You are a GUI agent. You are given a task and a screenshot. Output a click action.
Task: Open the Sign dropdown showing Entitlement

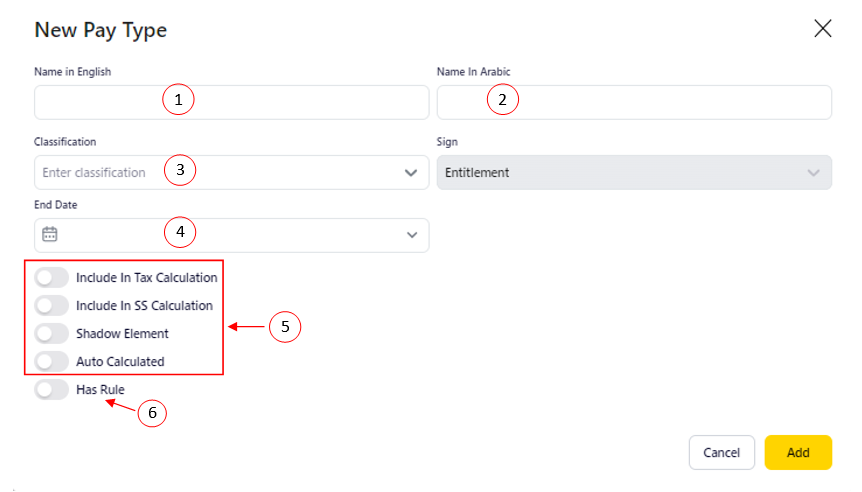634,172
